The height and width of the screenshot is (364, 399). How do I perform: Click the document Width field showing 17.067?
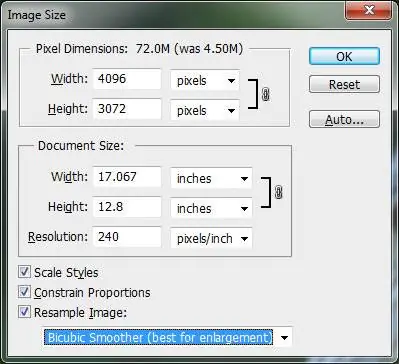[x=127, y=177]
